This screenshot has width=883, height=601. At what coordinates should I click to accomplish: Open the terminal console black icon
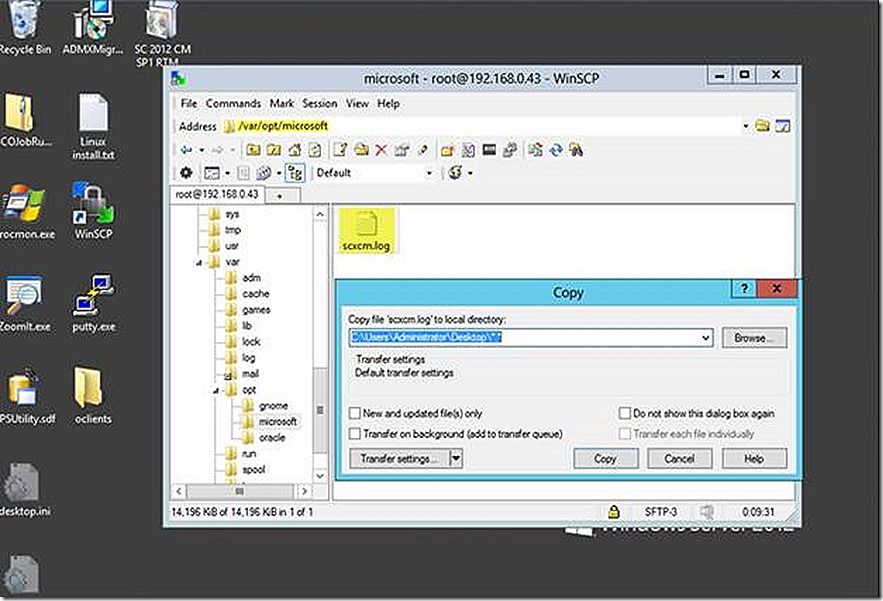(489, 150)
